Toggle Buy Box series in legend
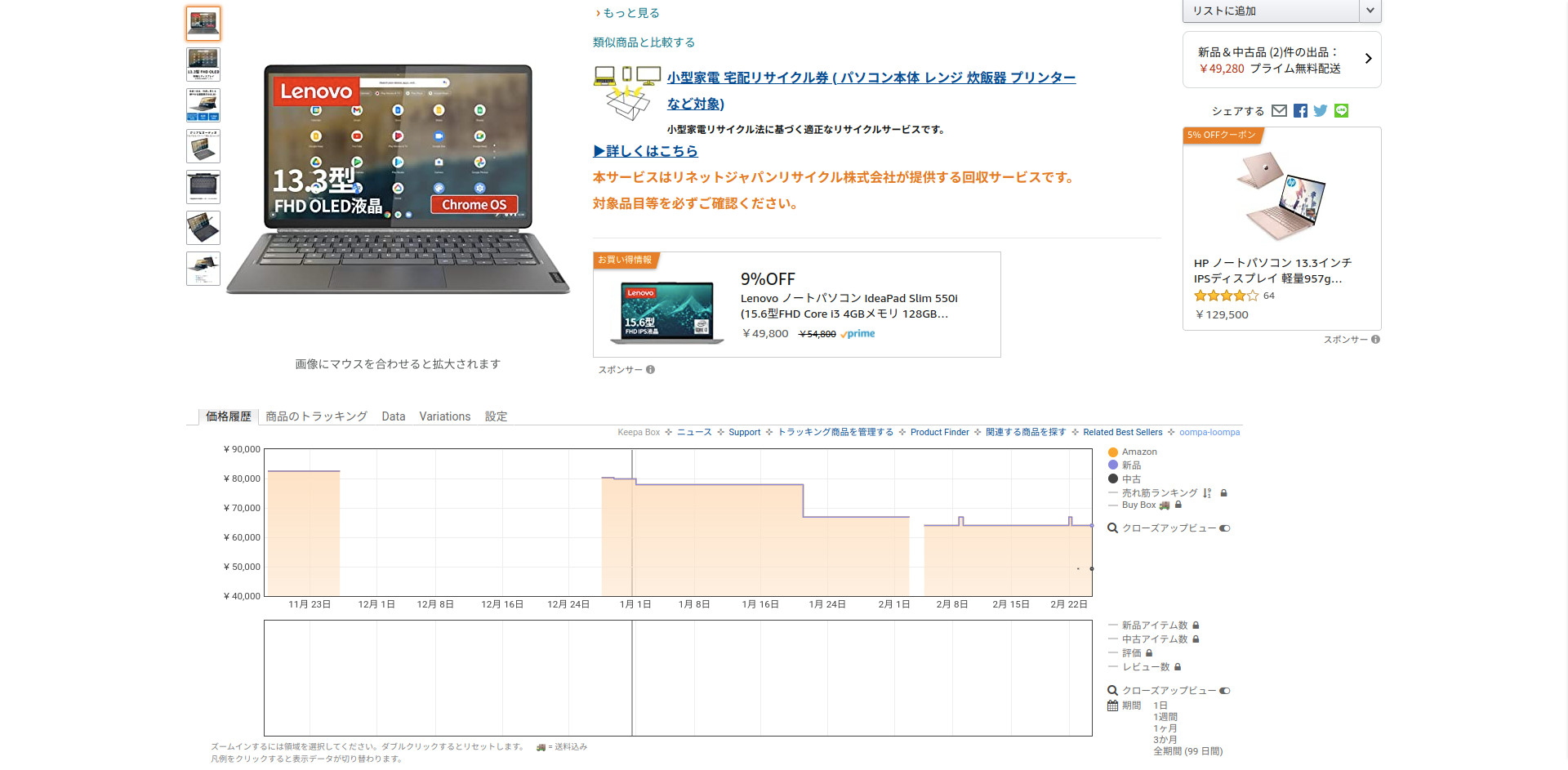This screenshot has width=1568, height=770. pyautogui.click(x=1132, y=505)
